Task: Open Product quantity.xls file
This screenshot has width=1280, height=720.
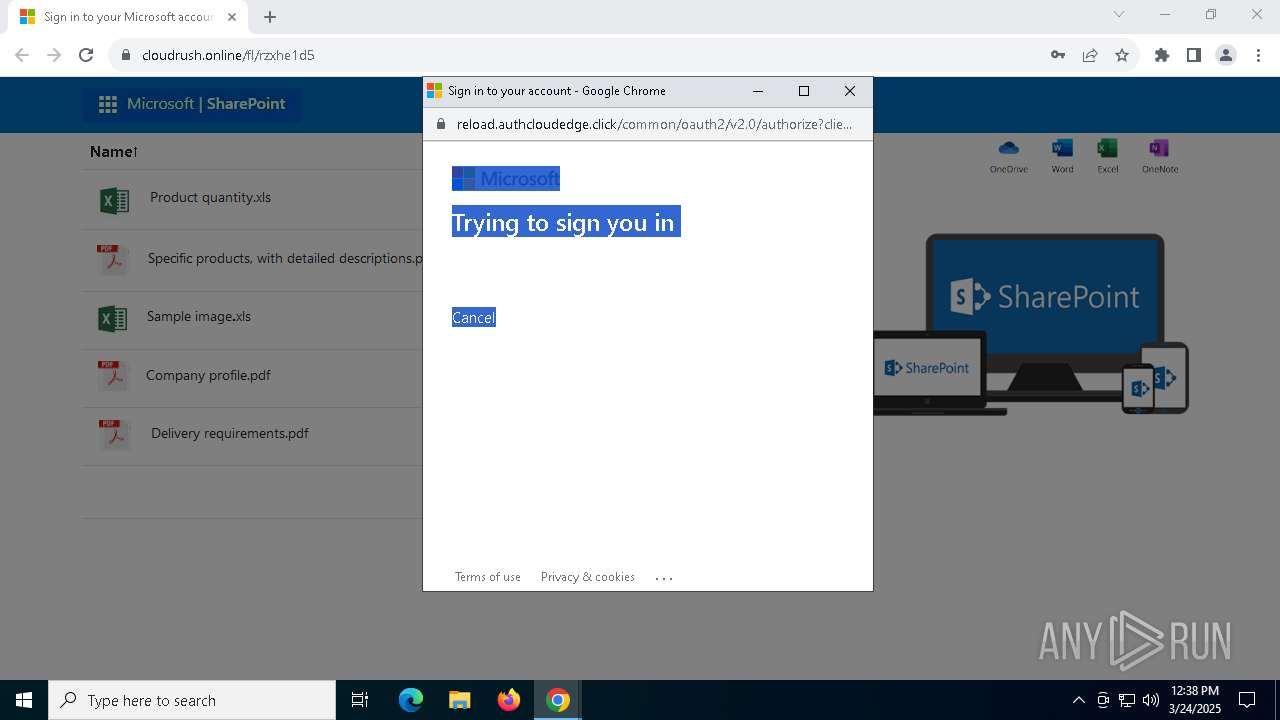Action: click(x=210, y=197)
